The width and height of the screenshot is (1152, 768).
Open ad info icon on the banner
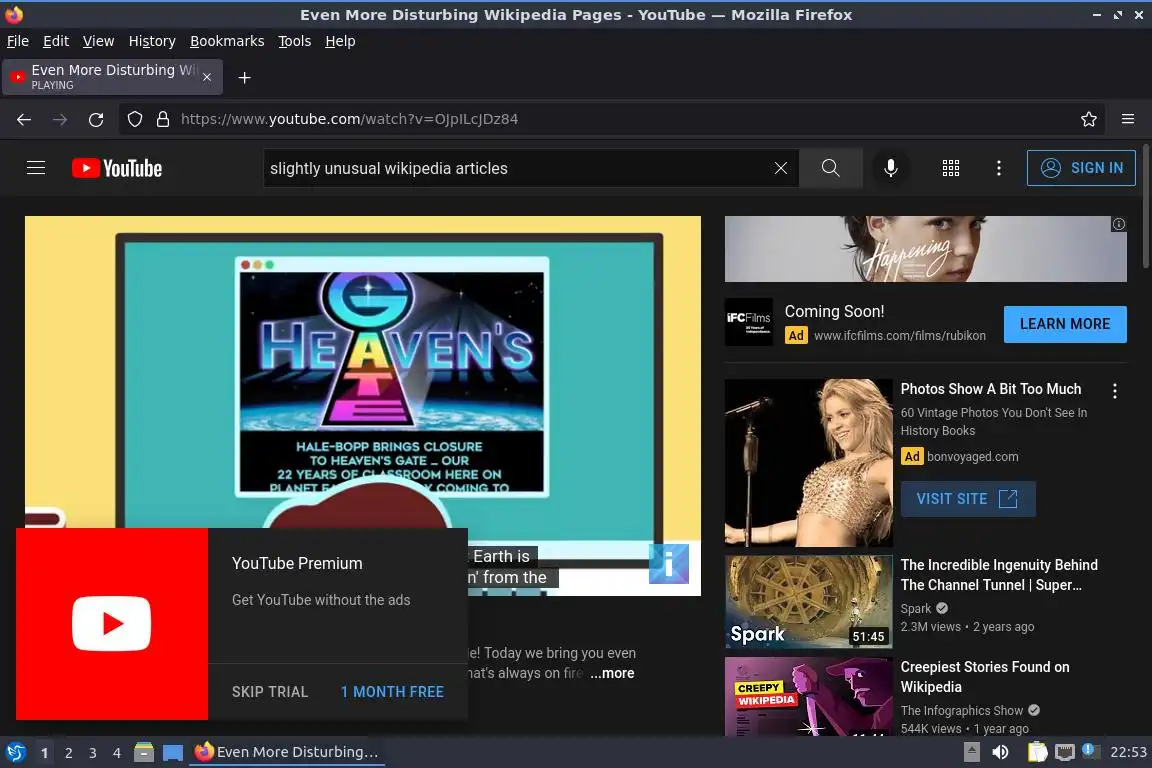coord(1118,224)
